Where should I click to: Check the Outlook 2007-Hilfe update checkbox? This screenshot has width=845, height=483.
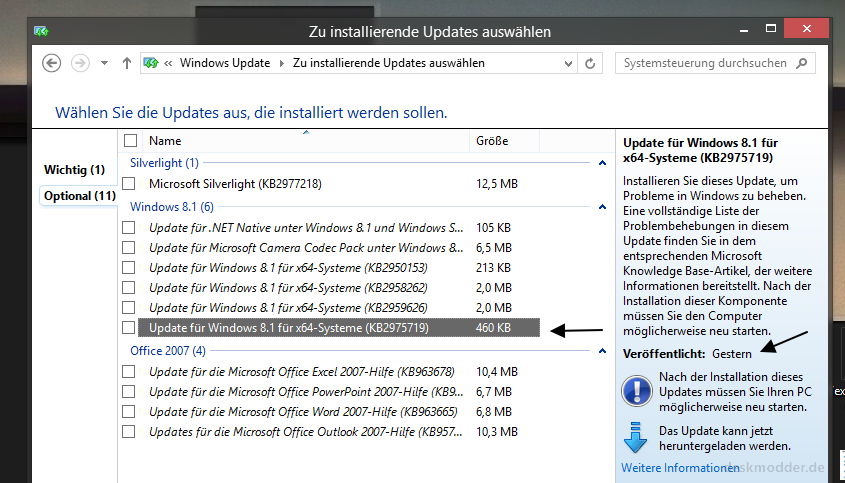click(x=128, y=431)
